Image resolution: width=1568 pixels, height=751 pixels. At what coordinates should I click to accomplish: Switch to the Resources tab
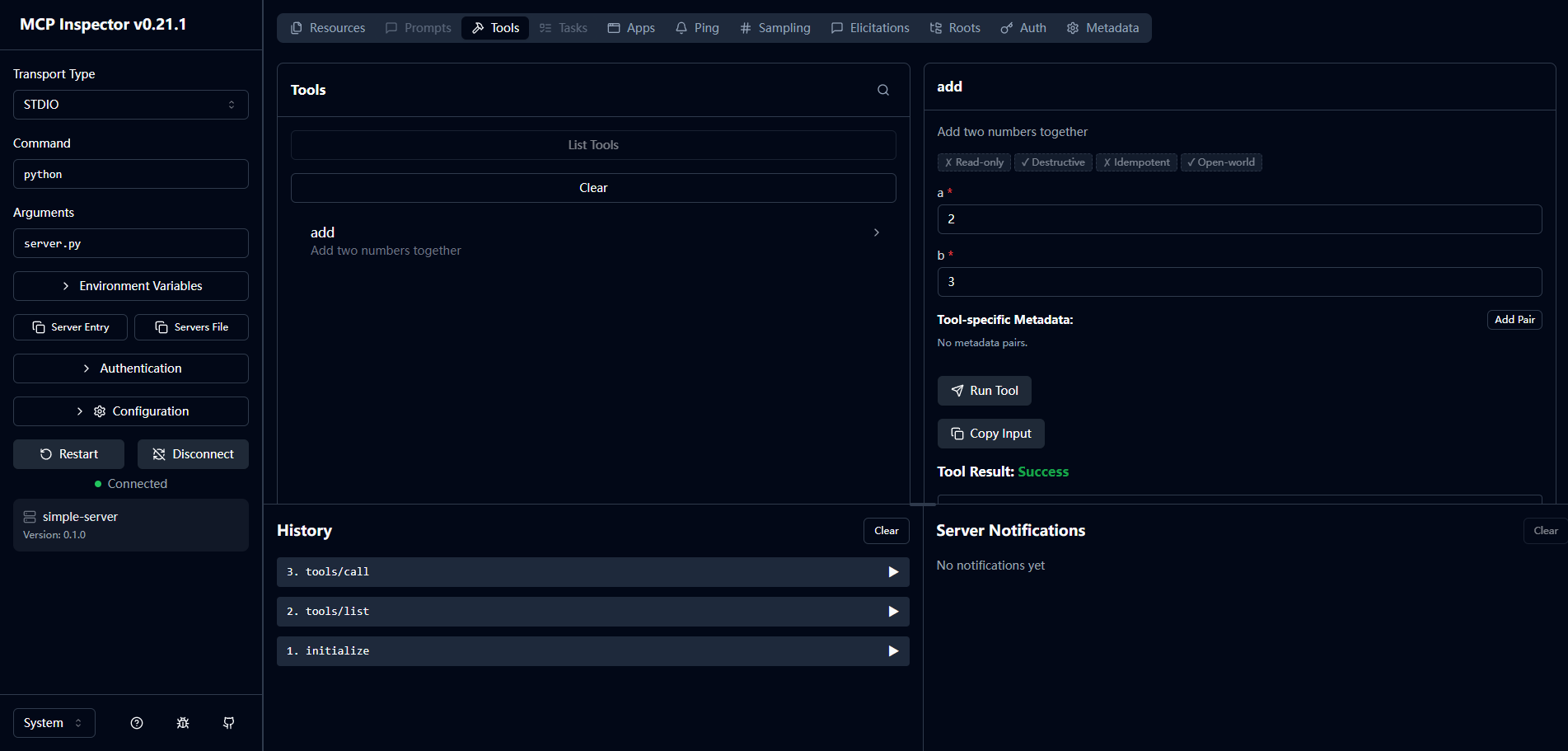(328, 28)
